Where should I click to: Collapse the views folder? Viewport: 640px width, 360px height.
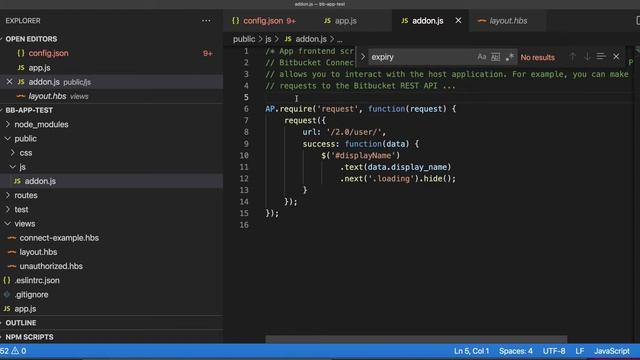(x=111, y=224)
